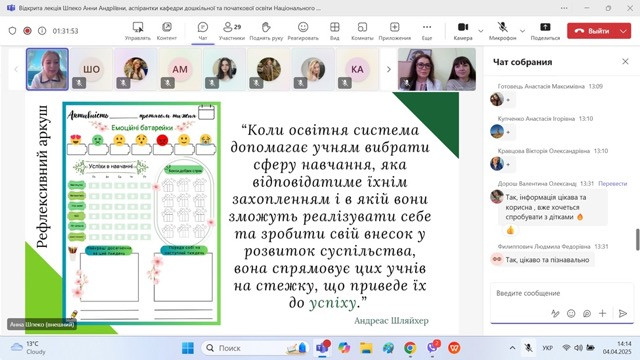The height and width of the screenshot is (360, 640).
Task: Leave the meeting with Выйти button
Action: click(x=592, y=31)
